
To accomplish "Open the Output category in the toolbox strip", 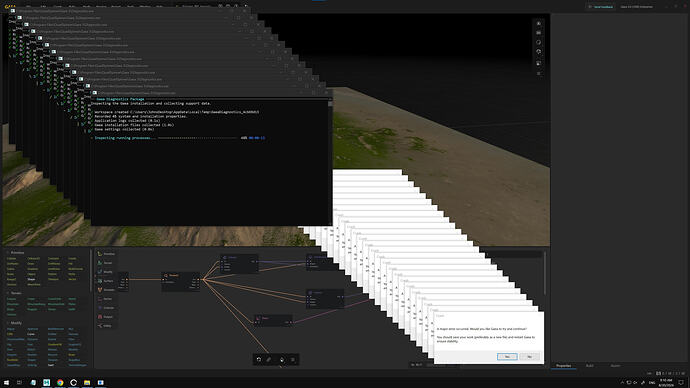I will (x=106, y=317).
